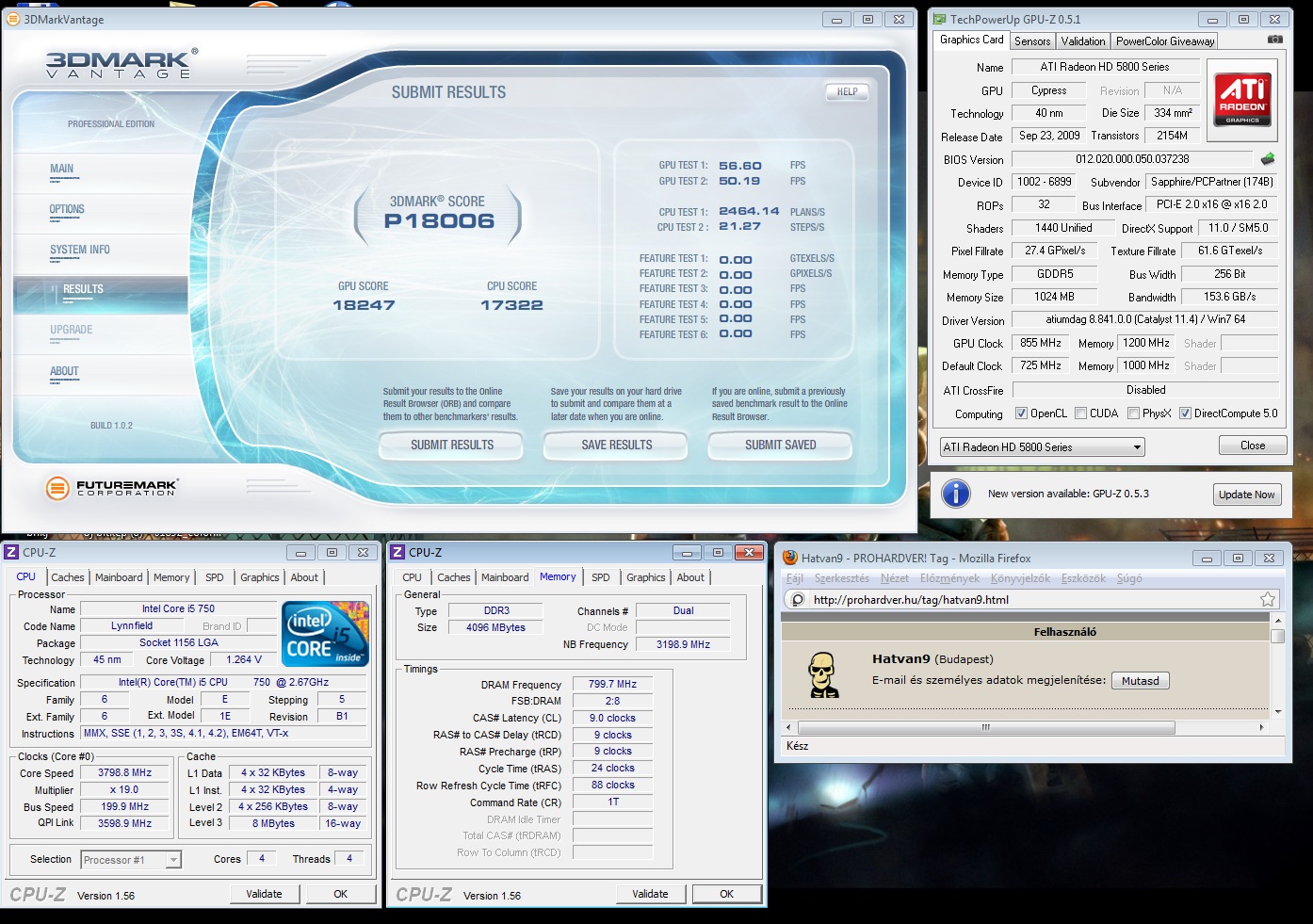Click the blue info icon in the update bar
1313x924 pixels.
click(956, 494)
